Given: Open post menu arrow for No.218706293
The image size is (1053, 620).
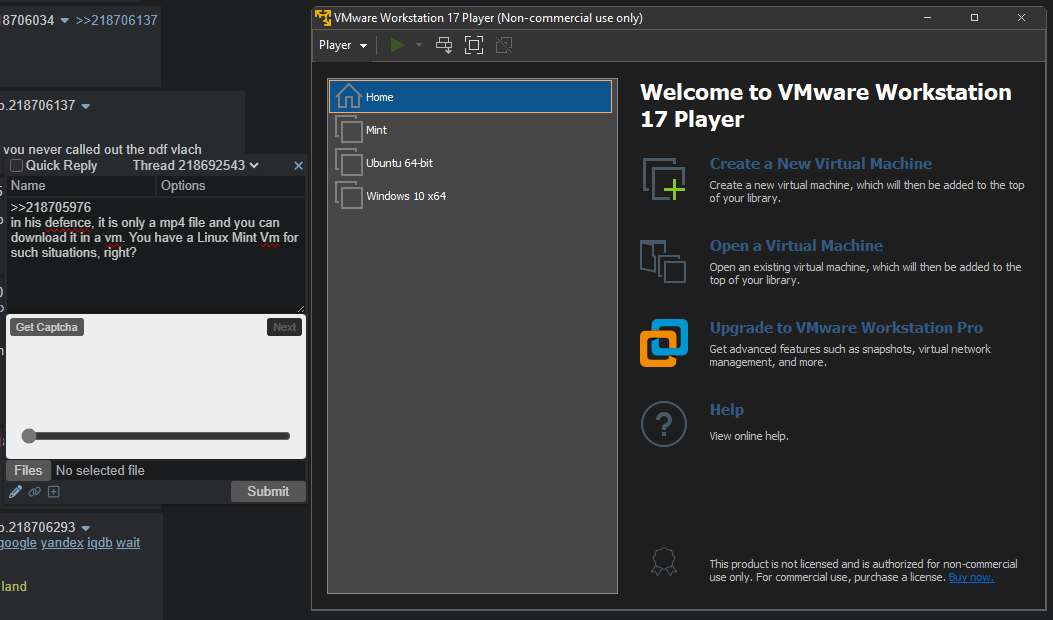Looking at the screenshot, I should (x=85, y=528).
